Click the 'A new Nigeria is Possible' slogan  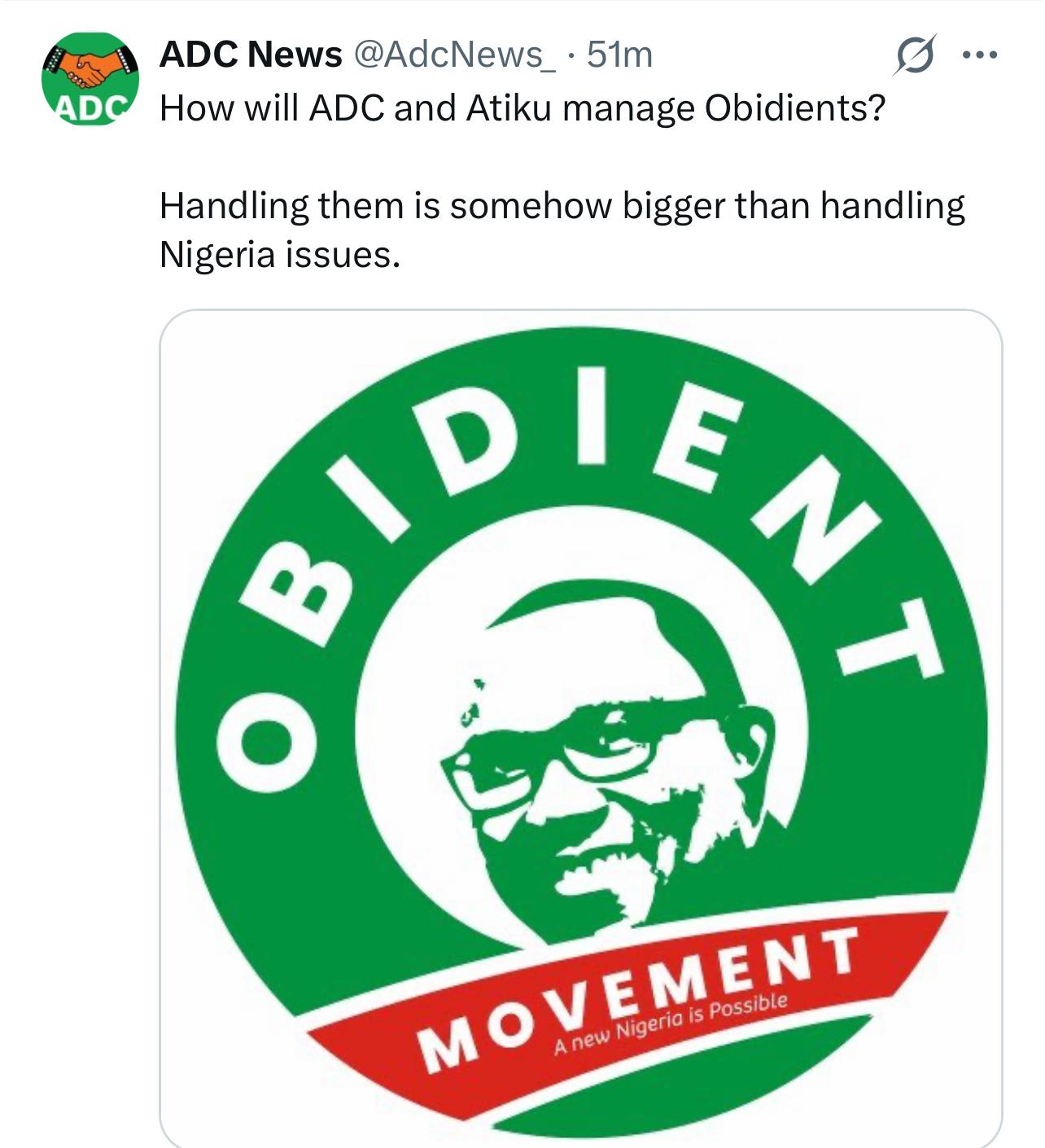click(670, 1023)
